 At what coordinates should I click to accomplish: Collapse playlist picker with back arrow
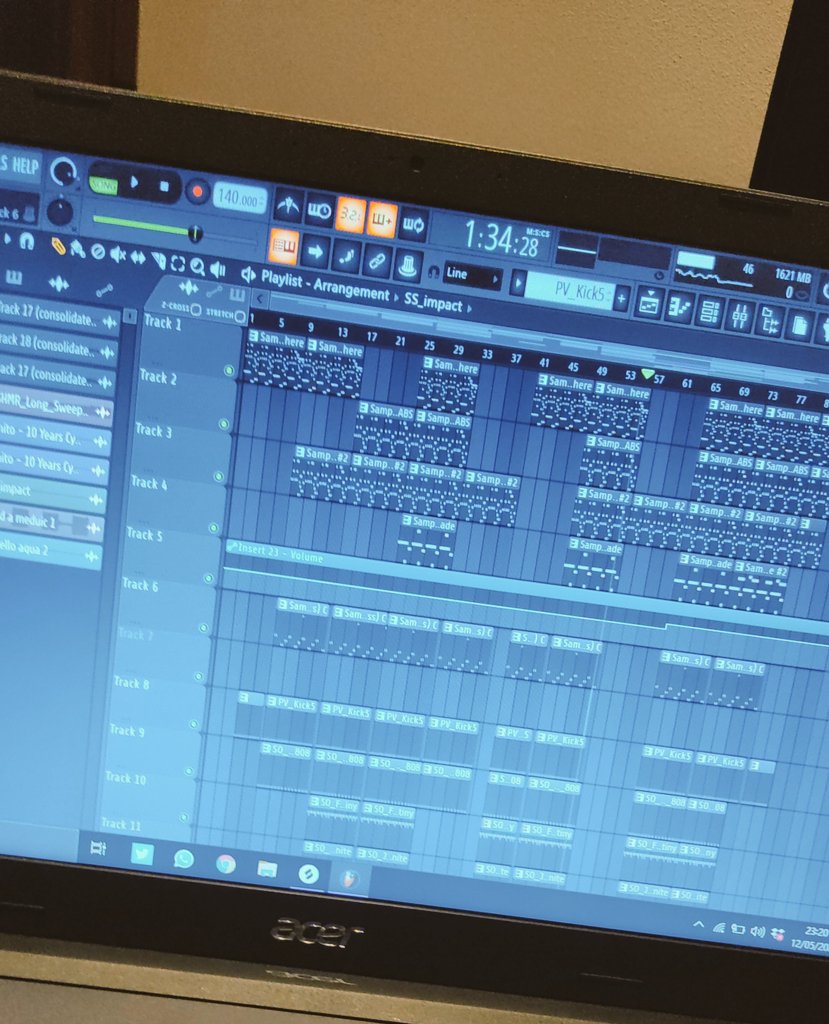coord(260,299)
